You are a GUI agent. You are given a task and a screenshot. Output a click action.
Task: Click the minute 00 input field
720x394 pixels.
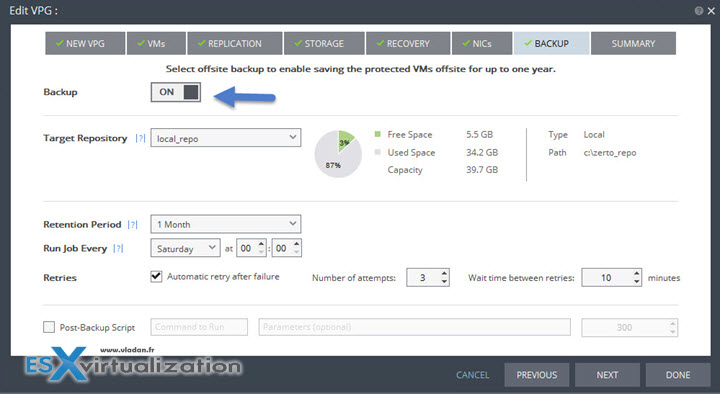(x=287, y=248)
